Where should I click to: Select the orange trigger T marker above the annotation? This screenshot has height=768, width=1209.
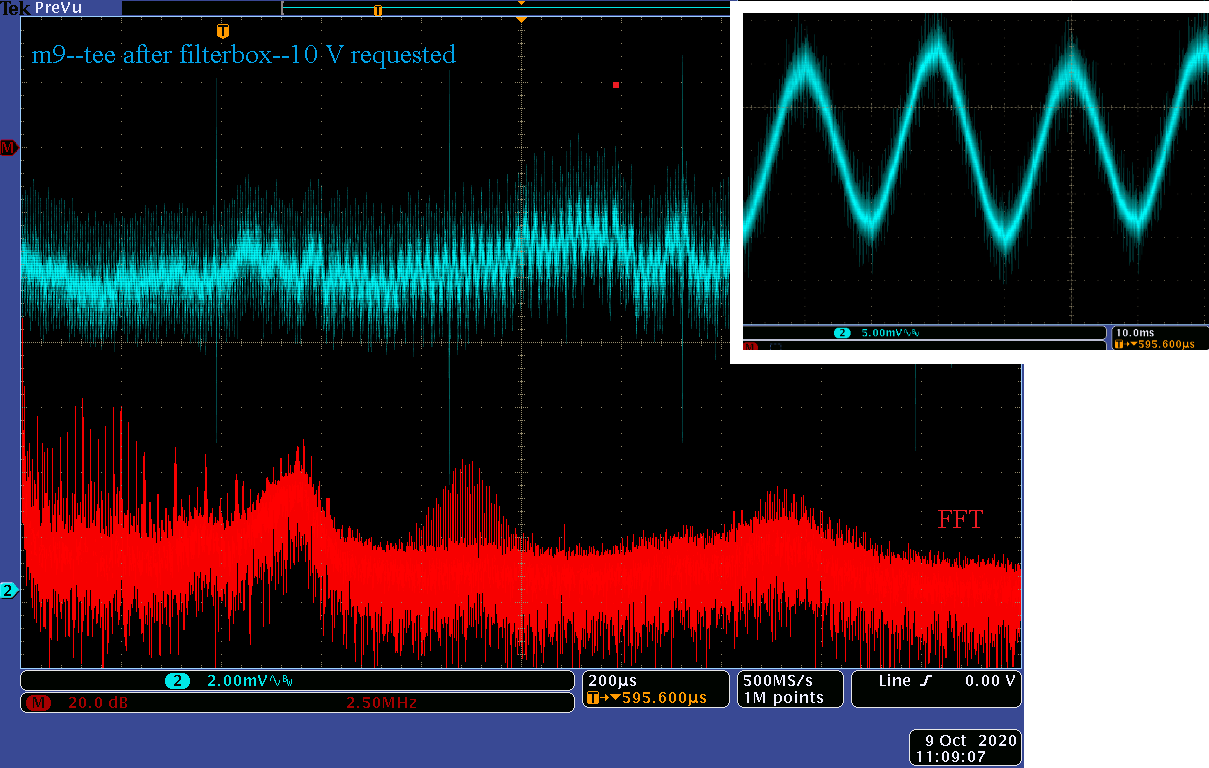[222, 31]
